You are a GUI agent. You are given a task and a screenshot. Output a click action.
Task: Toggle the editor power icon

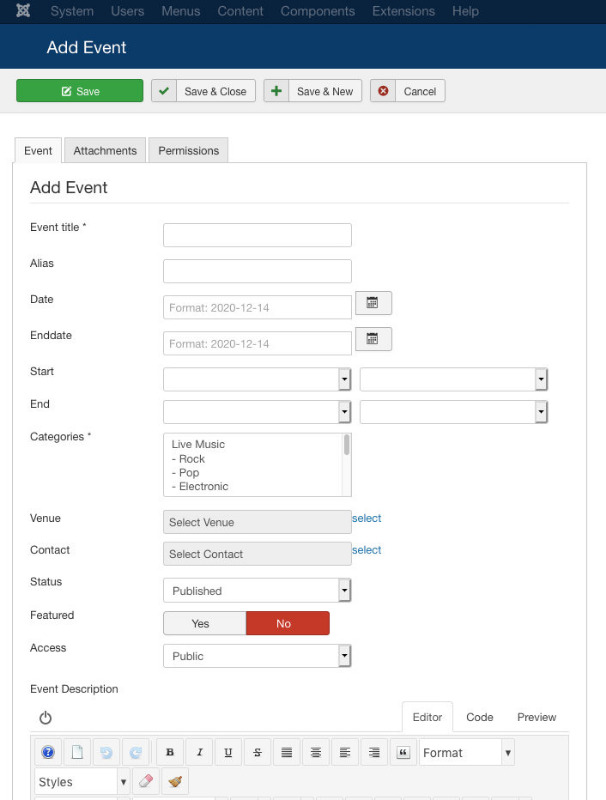(x=45, y=717)
